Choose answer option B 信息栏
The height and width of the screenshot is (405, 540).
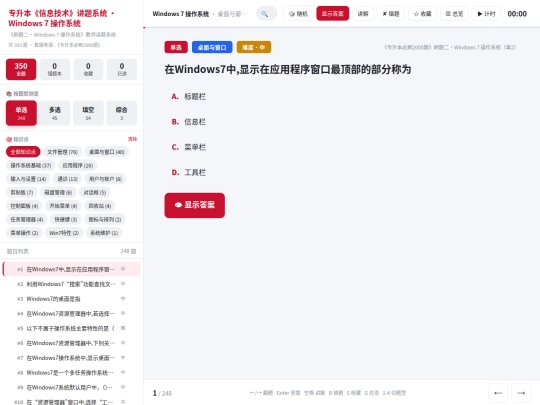point(188,122)
